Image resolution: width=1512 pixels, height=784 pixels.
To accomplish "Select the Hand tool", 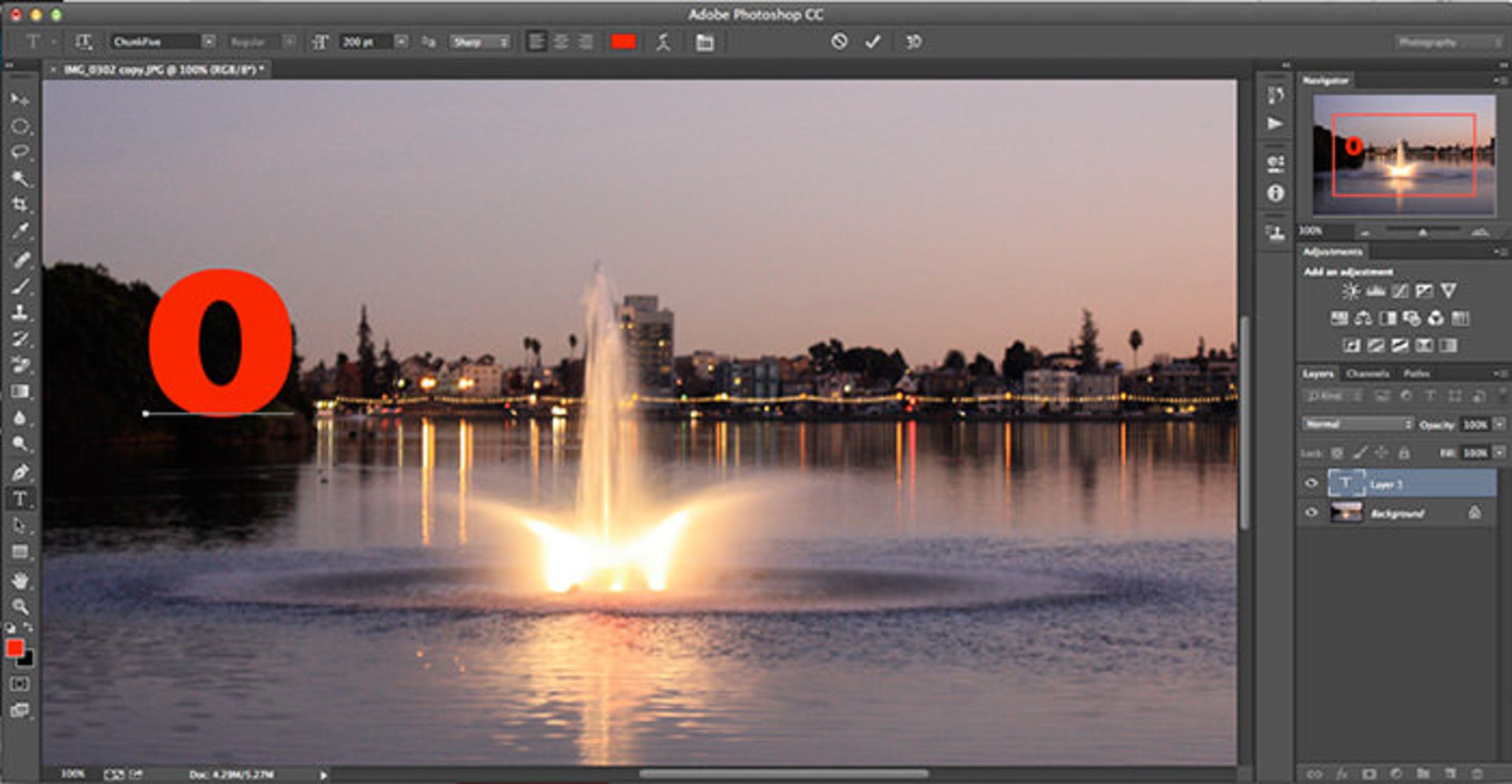I will point(20,581).
